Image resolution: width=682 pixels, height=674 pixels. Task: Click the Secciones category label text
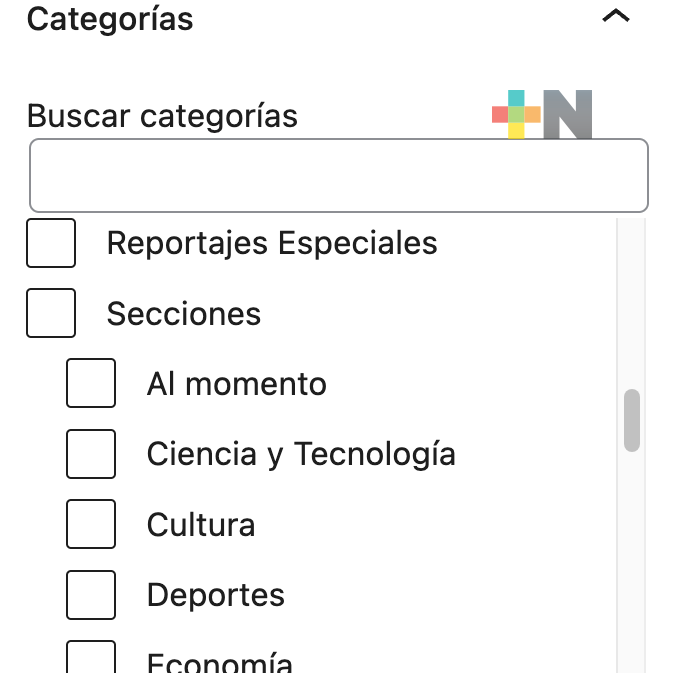pyautogui.click(x=184, y=314)
